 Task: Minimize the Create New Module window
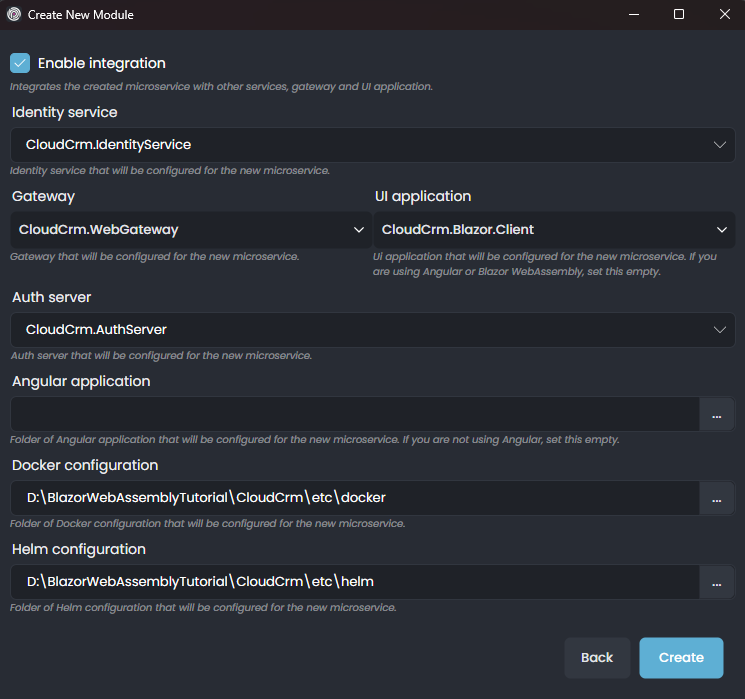point(633,15)
